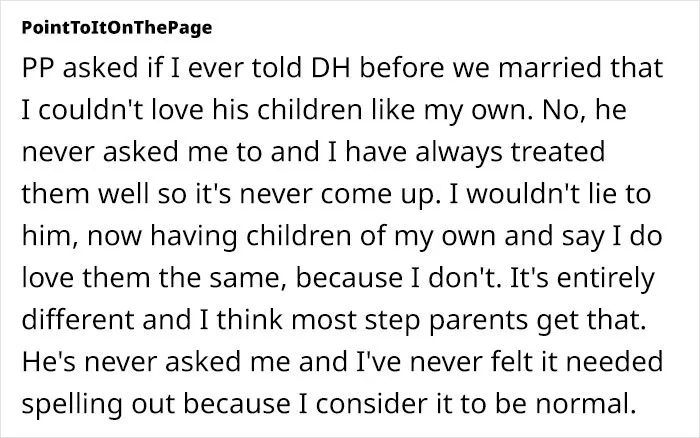The image size is (700, 438).
Task: Click the word "different" starting seventh line
Action: tap(77, 320)
